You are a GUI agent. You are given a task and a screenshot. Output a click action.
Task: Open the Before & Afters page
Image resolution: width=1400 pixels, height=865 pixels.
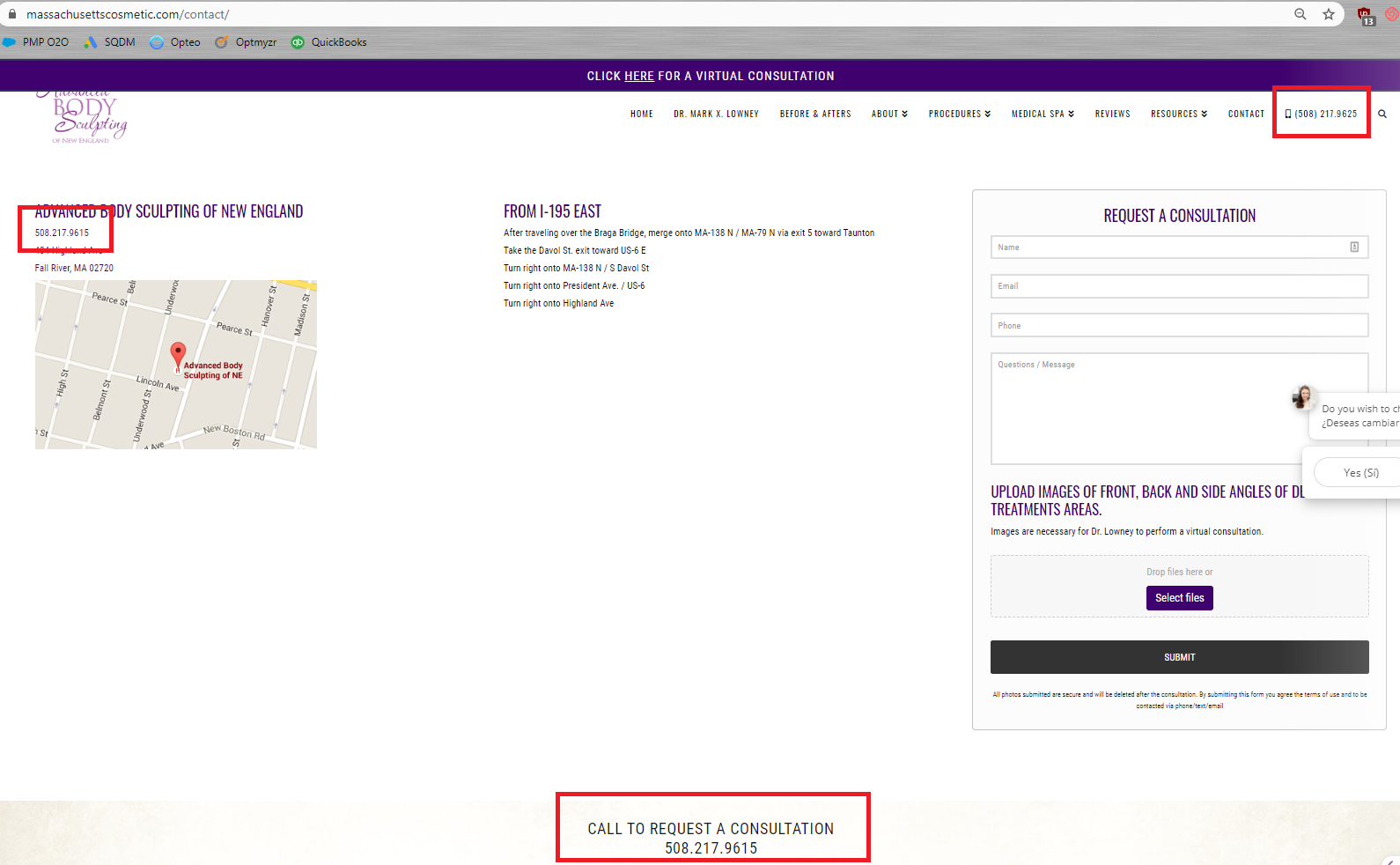click(815, 114)
